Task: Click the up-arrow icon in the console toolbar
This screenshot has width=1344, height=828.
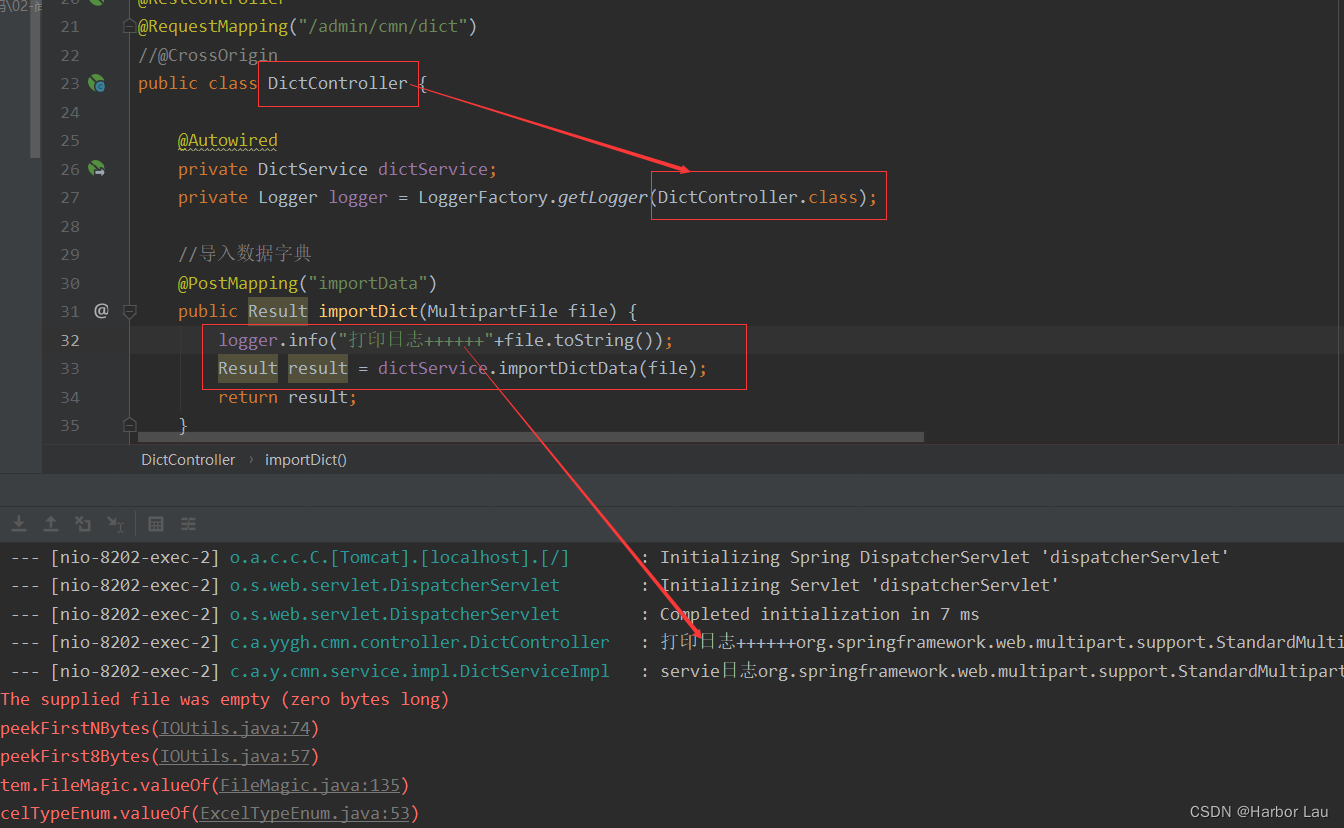Action: [51, 523]
